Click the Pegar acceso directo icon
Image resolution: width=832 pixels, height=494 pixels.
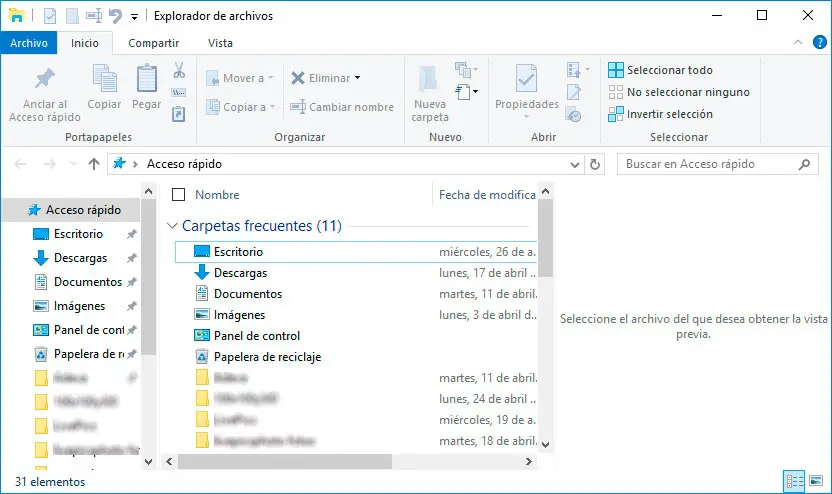(179, 114)
